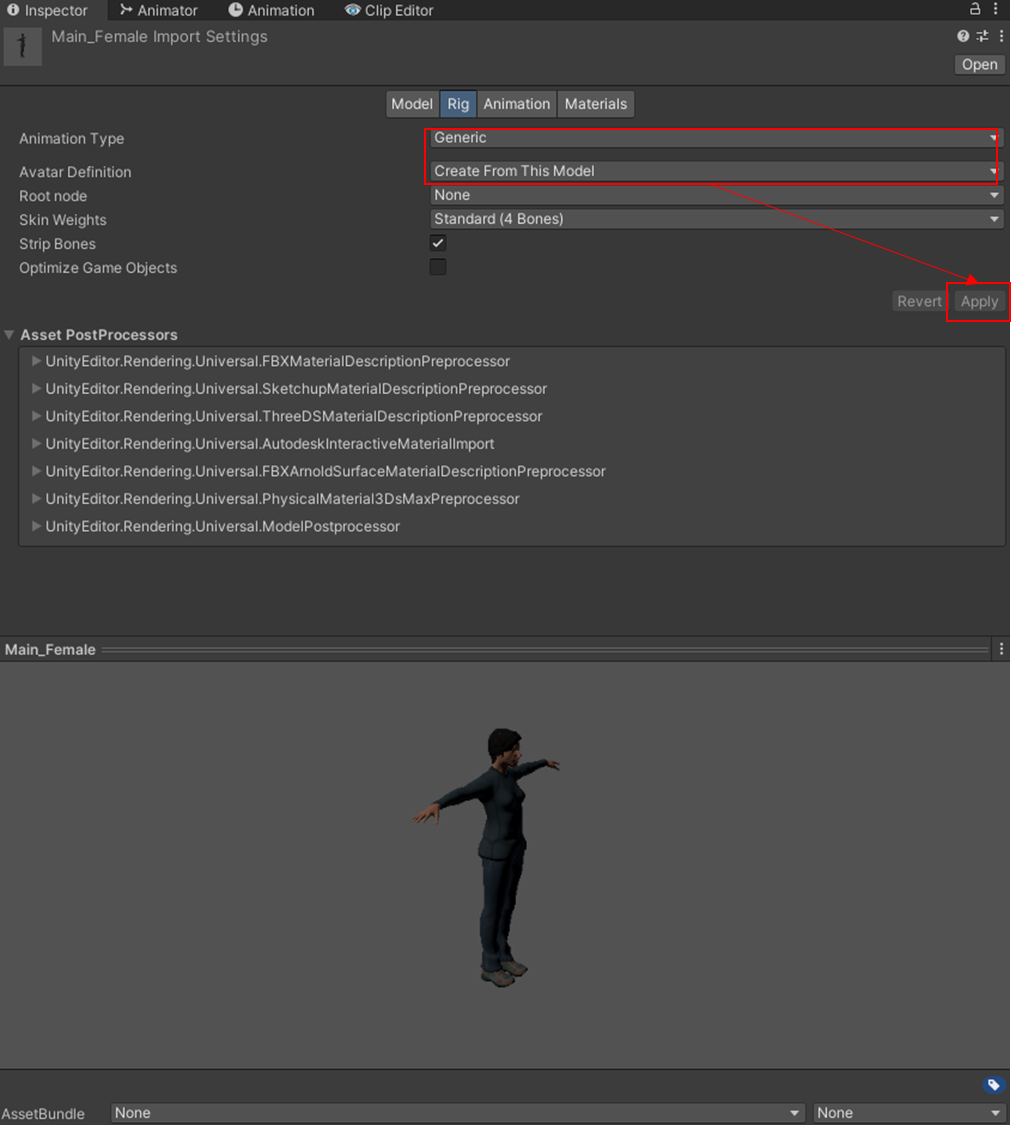Viewport: 1011px width, 1125px height.
Task: Open the Main_Female preview options menu
Action: (x=1001, y=649)
